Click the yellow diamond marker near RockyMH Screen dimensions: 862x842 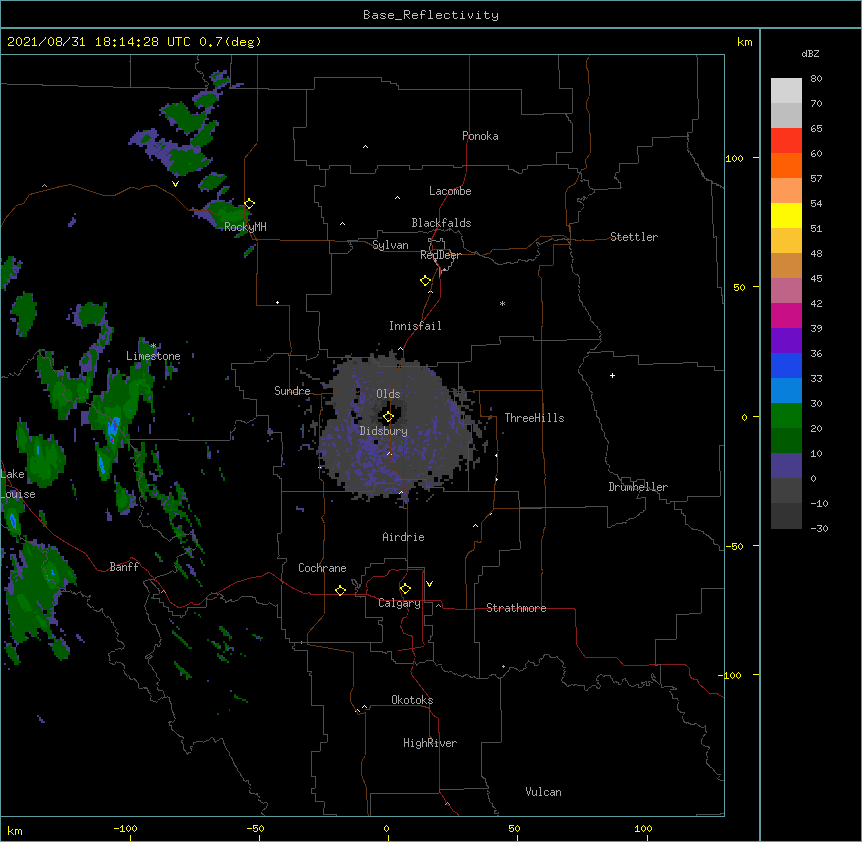coord(250,204)
